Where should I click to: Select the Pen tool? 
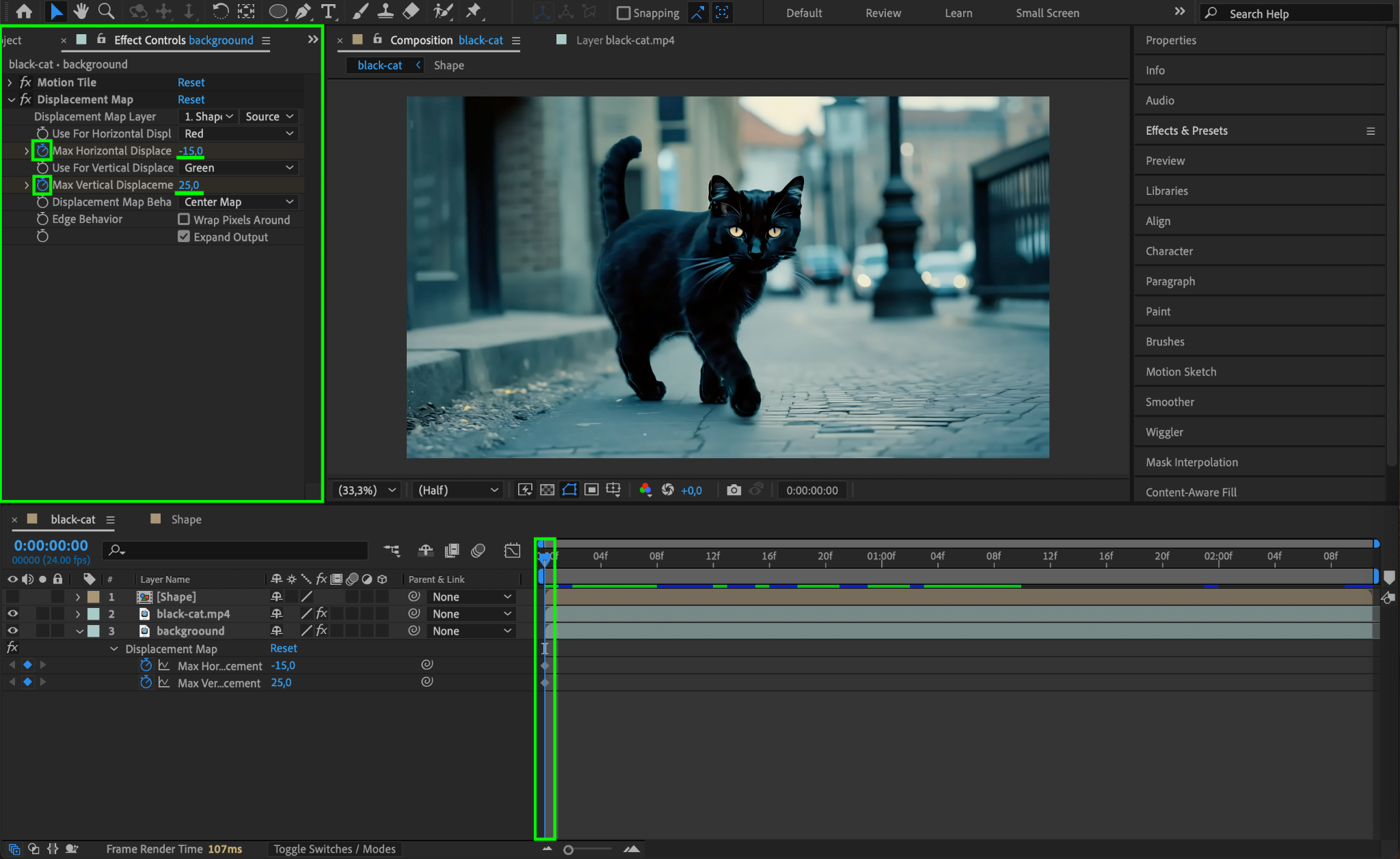(303, 12)
